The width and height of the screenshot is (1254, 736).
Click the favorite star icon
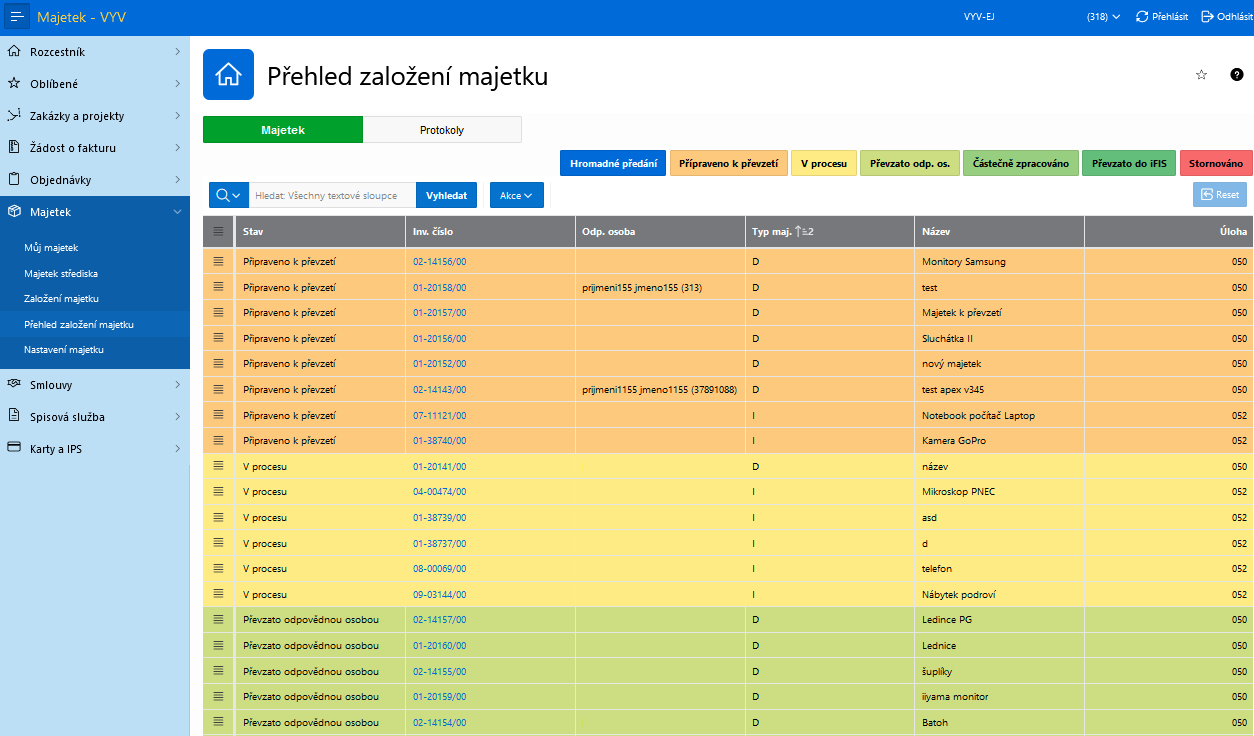click(1201, 75)
